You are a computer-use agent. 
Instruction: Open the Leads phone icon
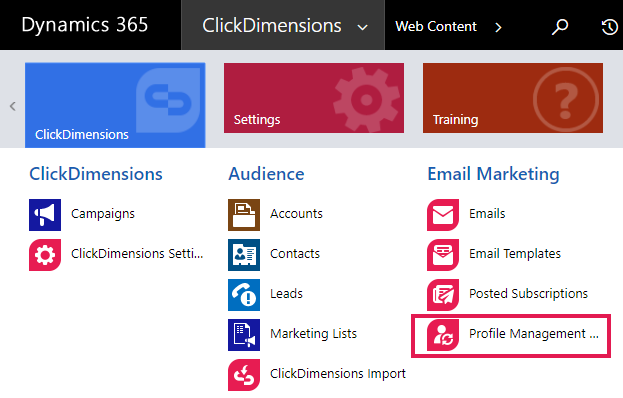[x=244, y=295]
